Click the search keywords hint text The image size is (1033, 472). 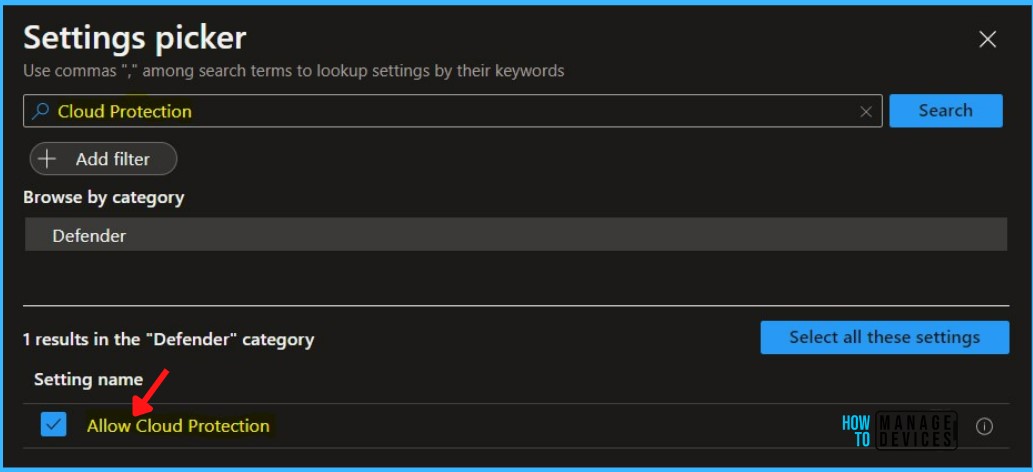(x=293, y=71)
